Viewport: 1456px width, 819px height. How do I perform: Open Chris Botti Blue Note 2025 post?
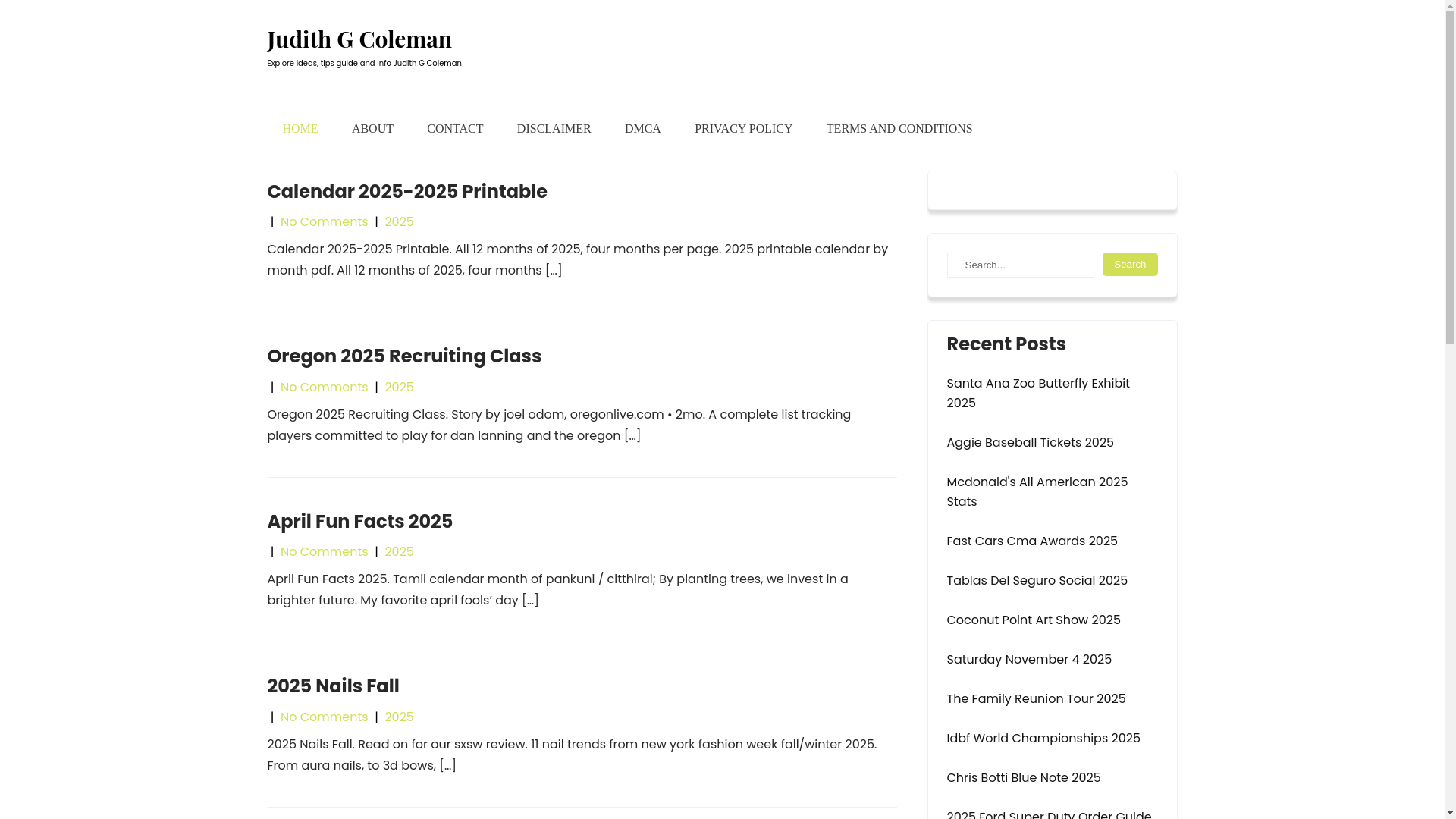click(x=1023, y=778)
